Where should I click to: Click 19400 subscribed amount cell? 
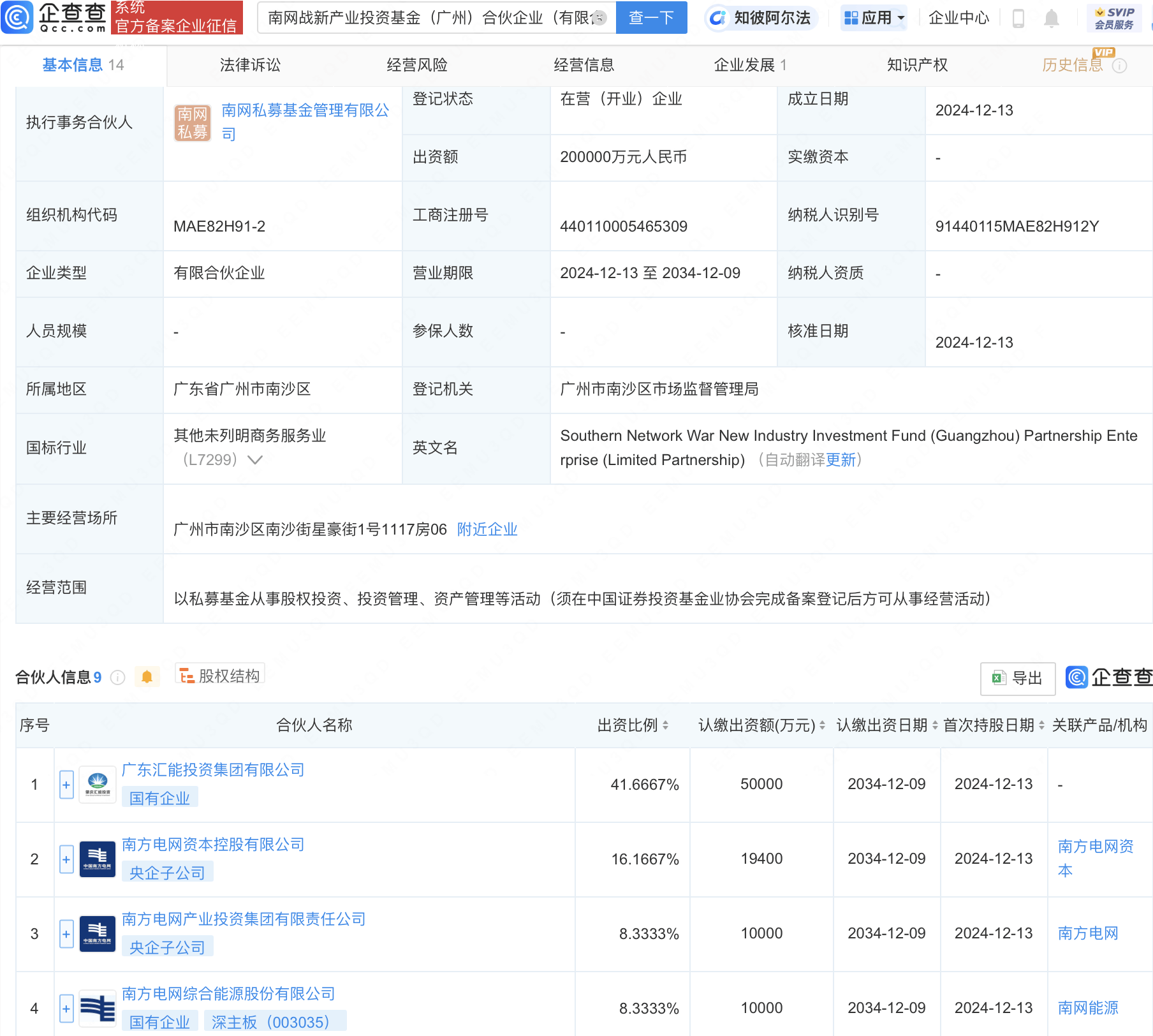pos(761,859)
